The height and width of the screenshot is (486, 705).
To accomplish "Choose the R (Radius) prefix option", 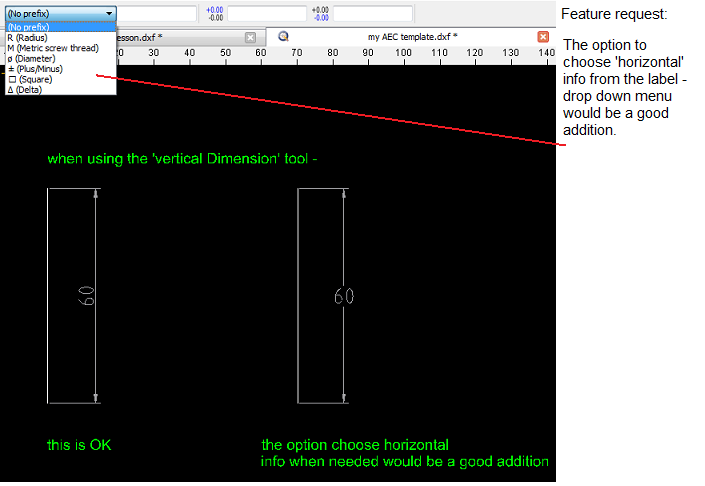I will 61,38.
